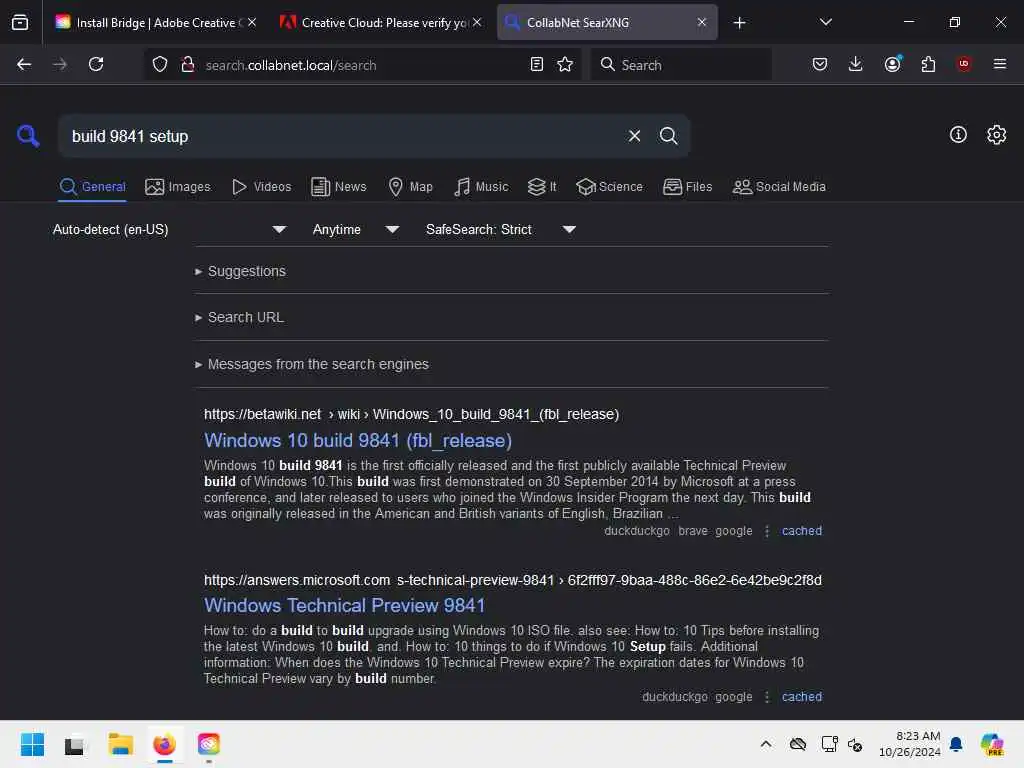Viewport: 1024px width, 768px height.
Task: Open Windows Technical Preview 9841 result
Action: click(344, 605)
